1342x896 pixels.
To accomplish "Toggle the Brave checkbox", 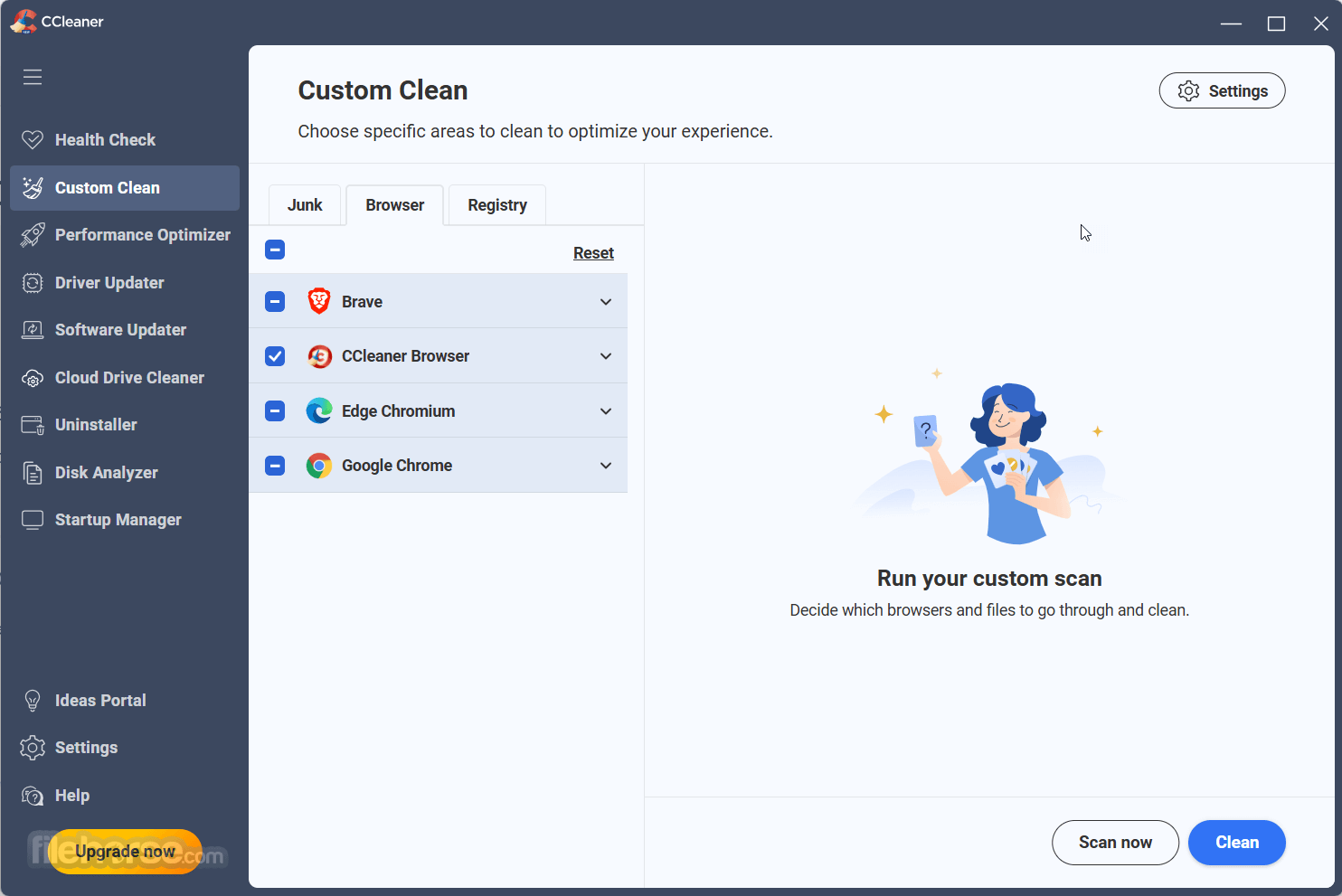I will (275, 301).
